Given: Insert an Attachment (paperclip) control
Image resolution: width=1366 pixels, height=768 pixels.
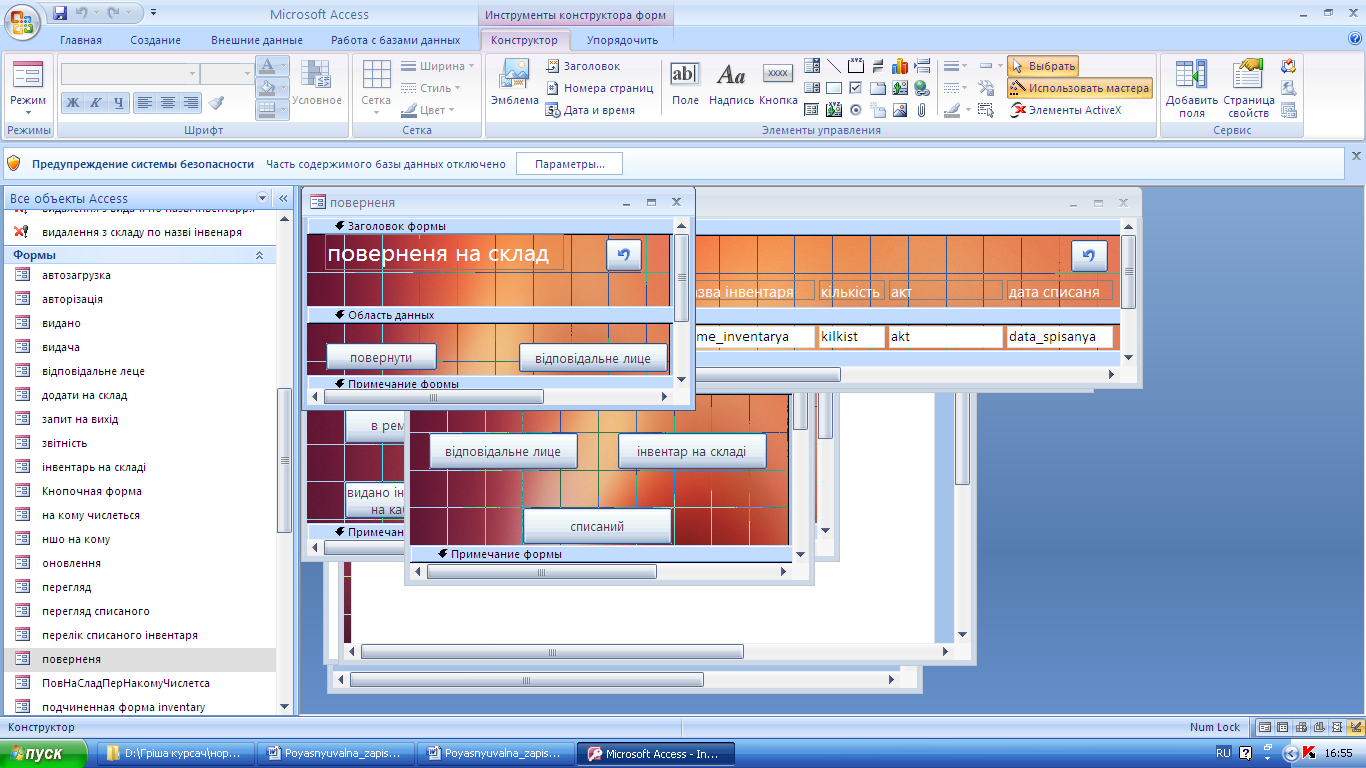Looking at the screenshot, I should click(921, 110).
